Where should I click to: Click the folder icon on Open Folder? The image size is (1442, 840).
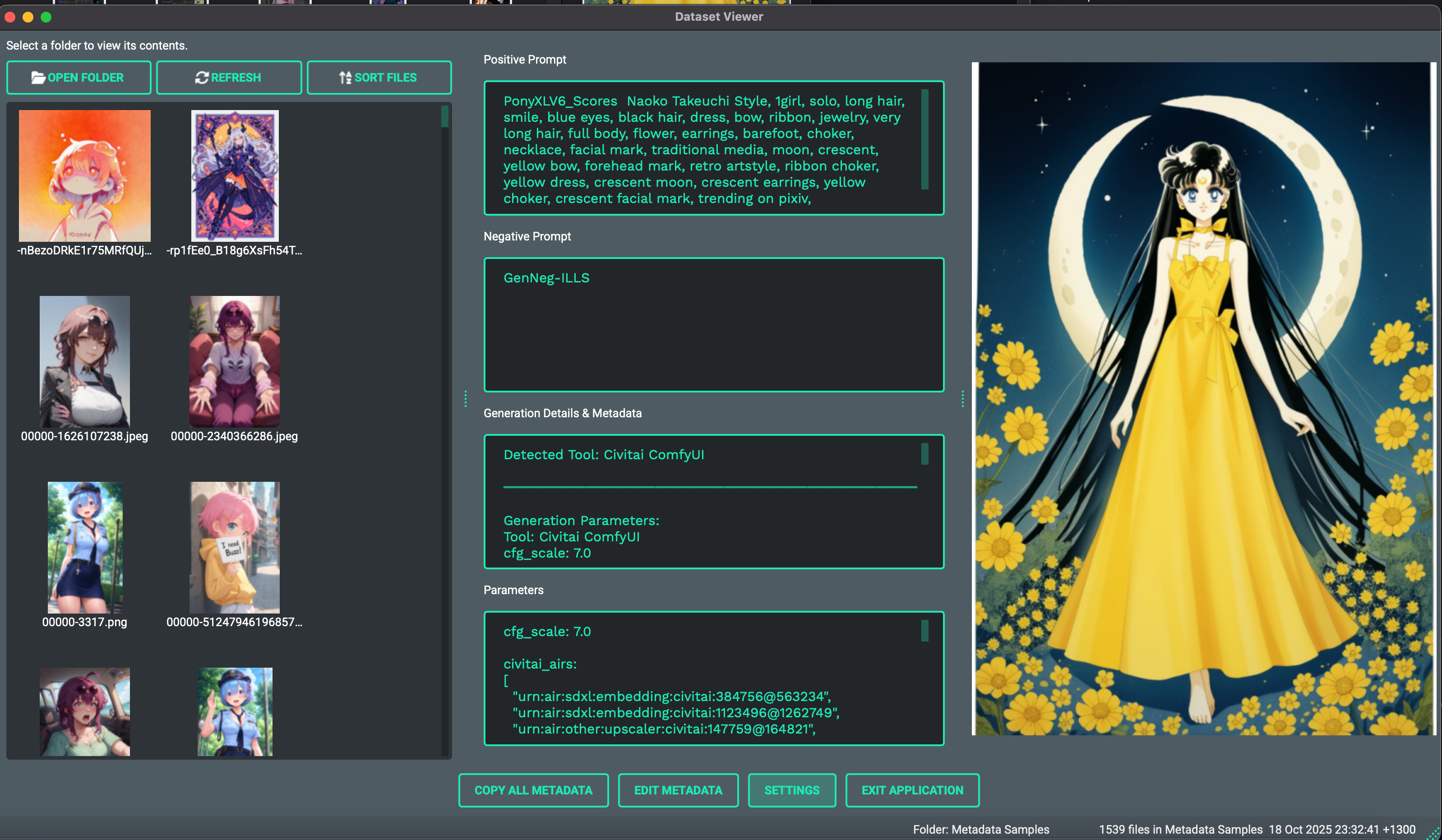(38, 77)
